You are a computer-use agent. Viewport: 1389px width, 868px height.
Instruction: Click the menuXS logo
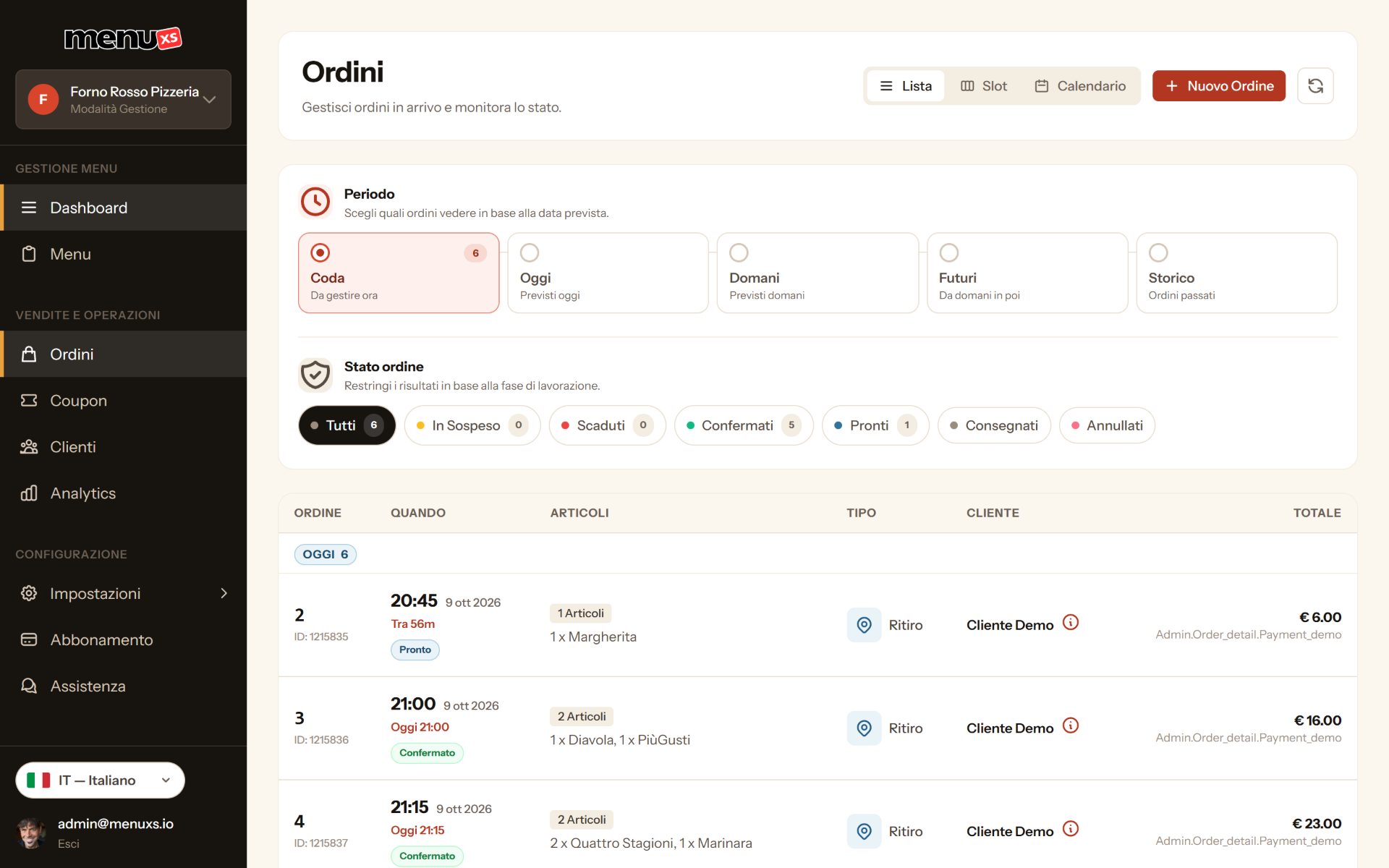tap(123, 38)
